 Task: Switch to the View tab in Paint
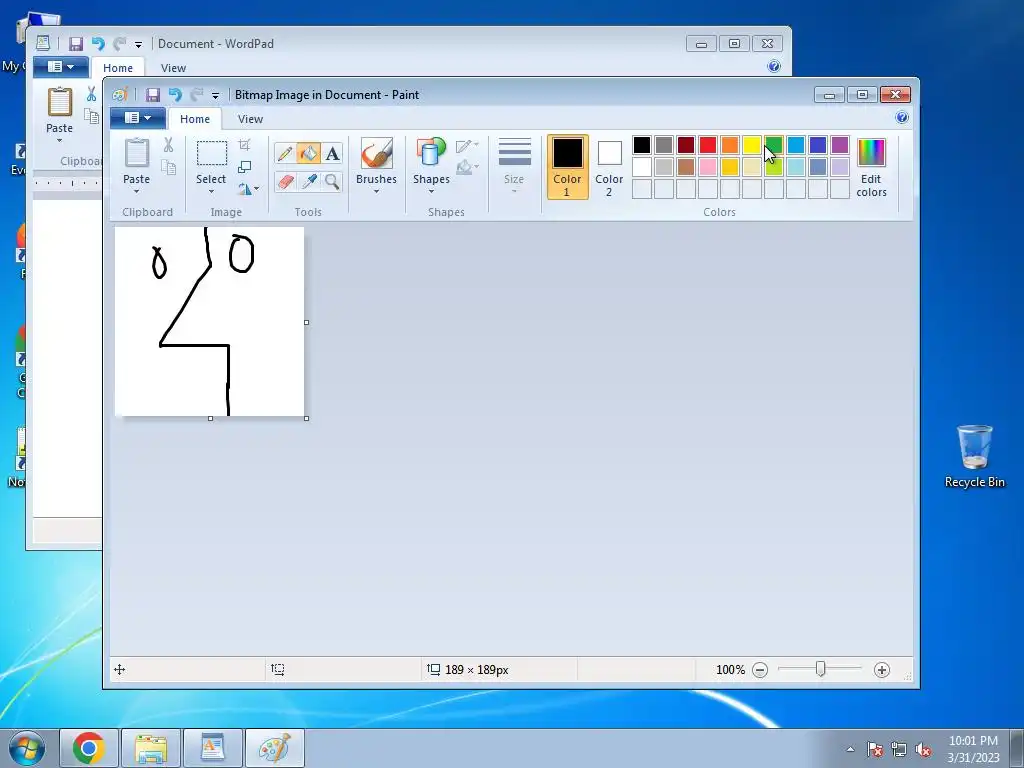pos(250,119)
